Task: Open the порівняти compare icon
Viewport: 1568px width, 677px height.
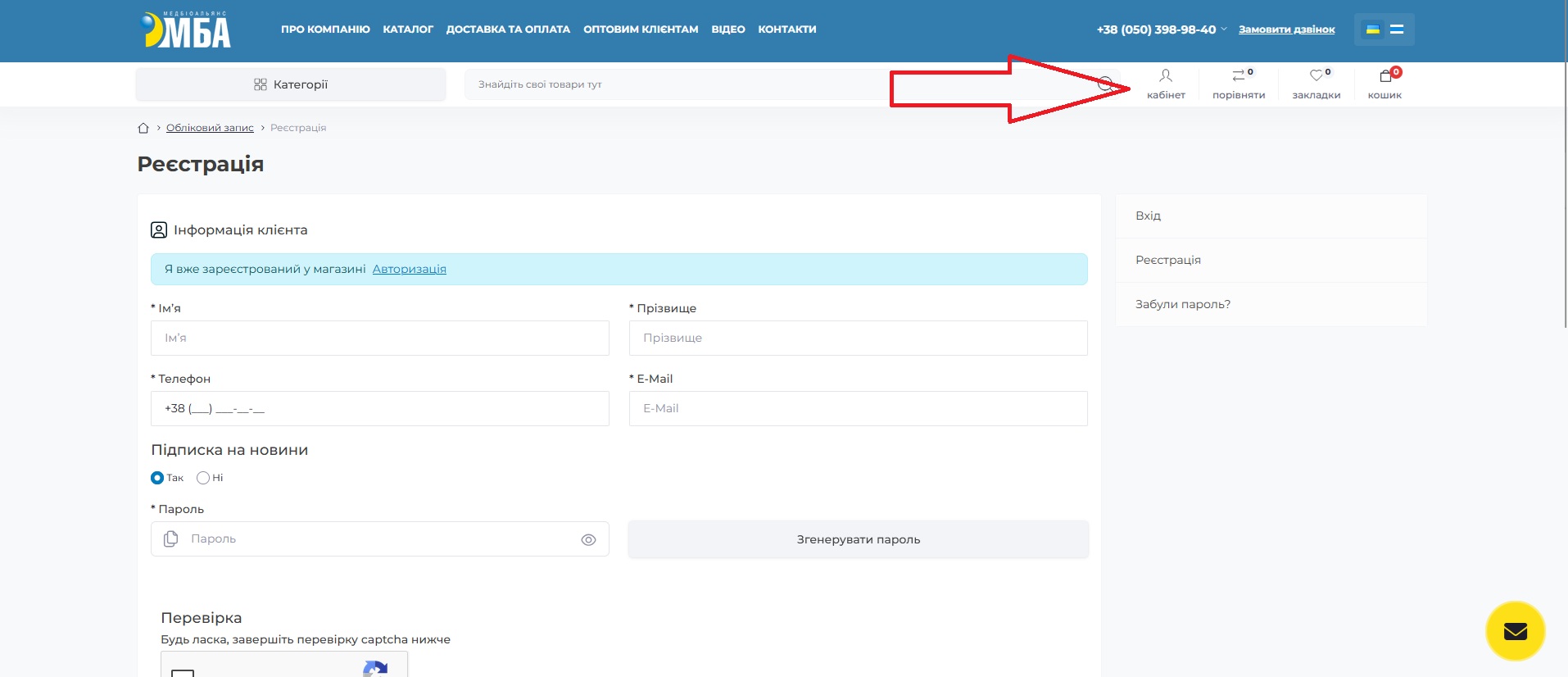Action: (1238, 76)
